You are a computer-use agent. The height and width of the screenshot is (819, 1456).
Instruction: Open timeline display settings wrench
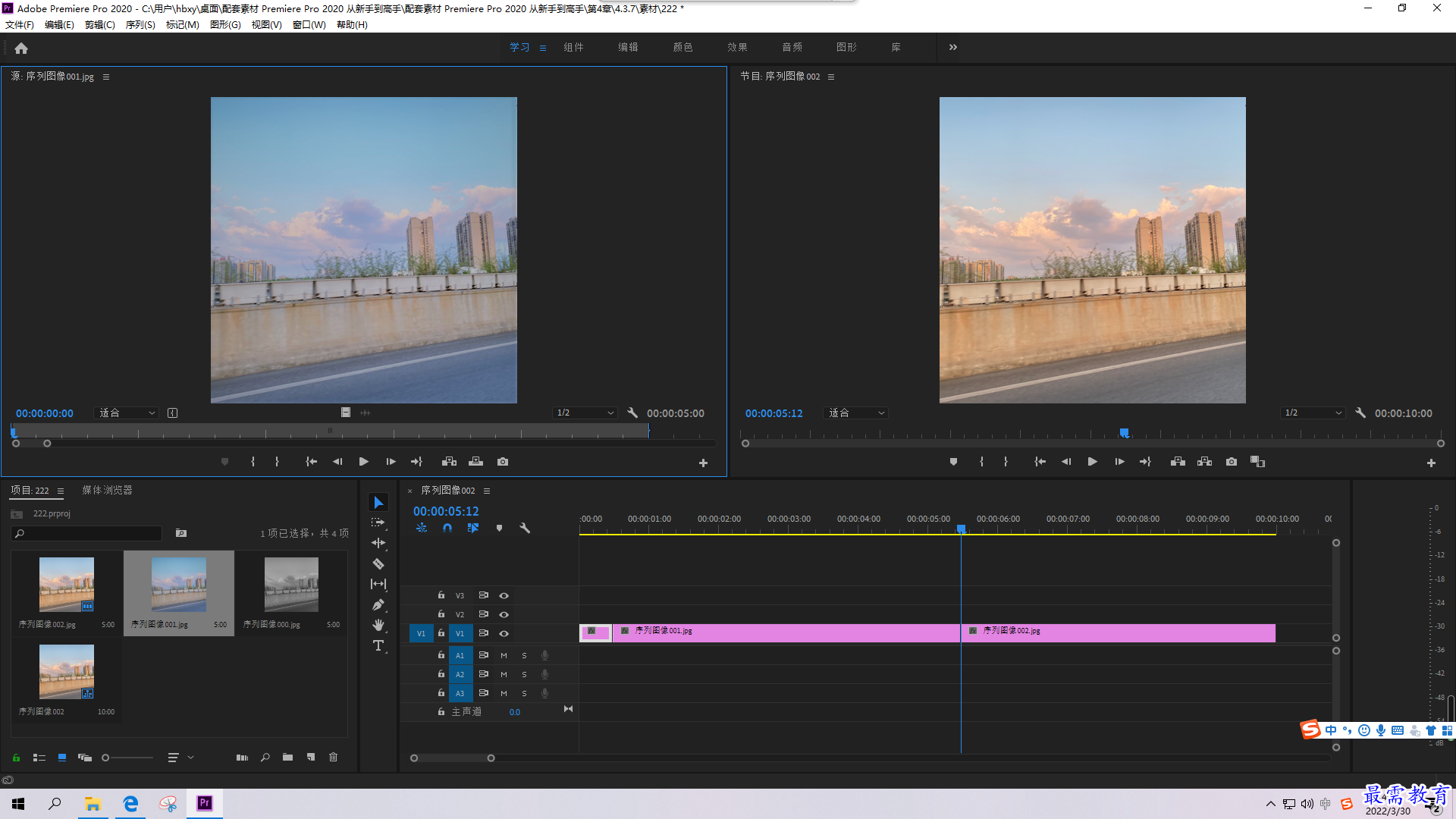point(525,528)
